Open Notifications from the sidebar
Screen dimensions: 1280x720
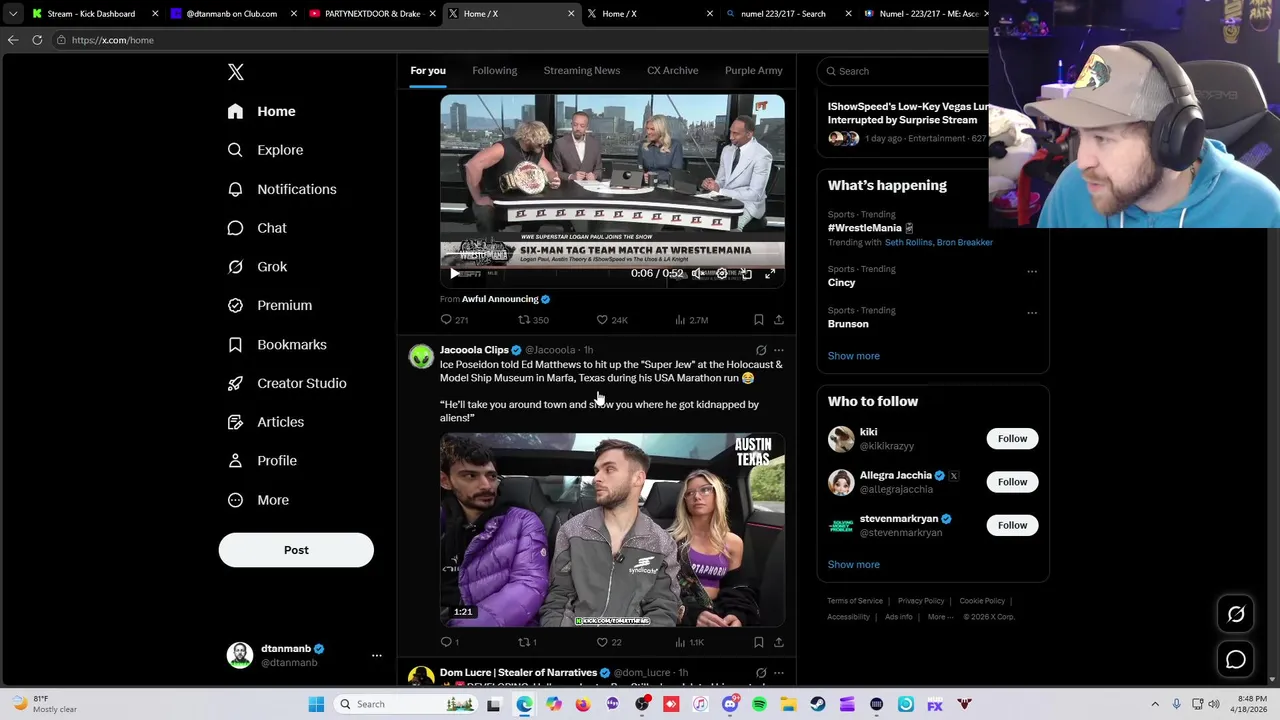(281, 189)
